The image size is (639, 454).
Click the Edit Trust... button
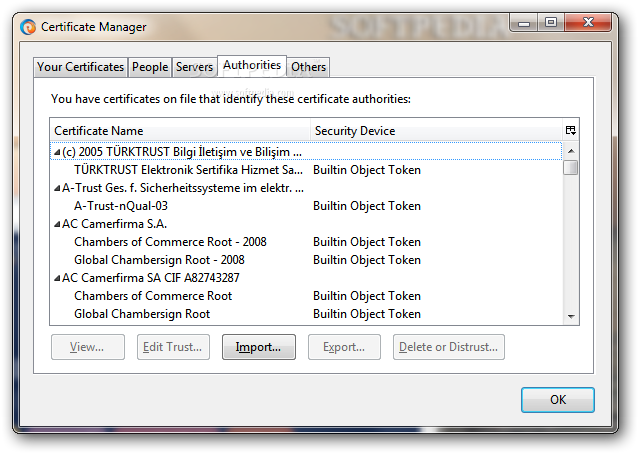(x=173, y=347)
